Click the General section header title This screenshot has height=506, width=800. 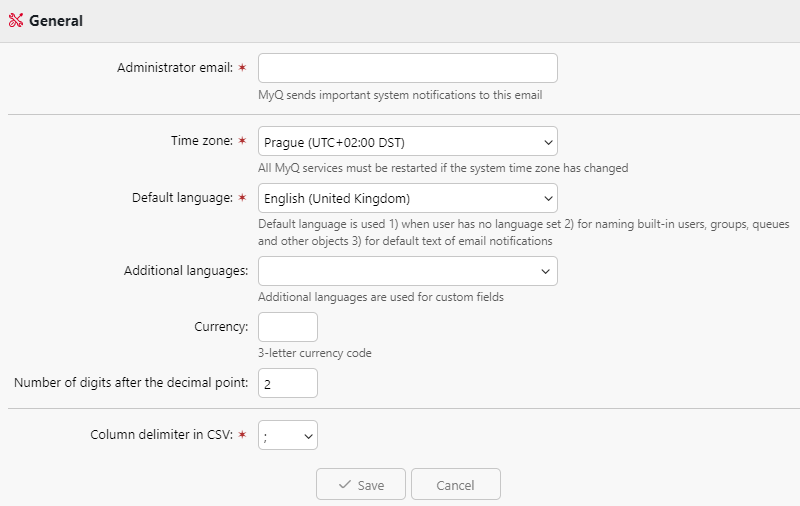click(56, 21)
